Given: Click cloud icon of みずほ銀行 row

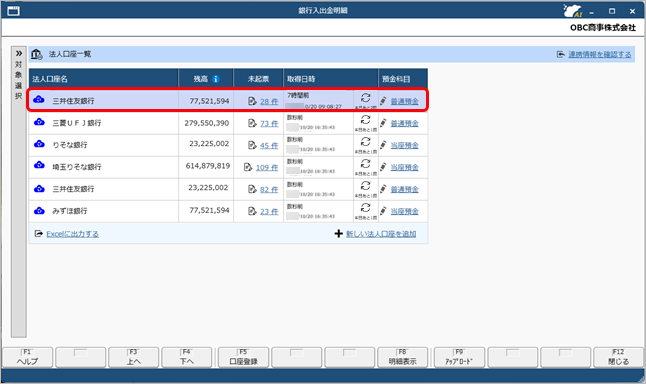Looking at the screenshot, I should [x=39, y=211].
